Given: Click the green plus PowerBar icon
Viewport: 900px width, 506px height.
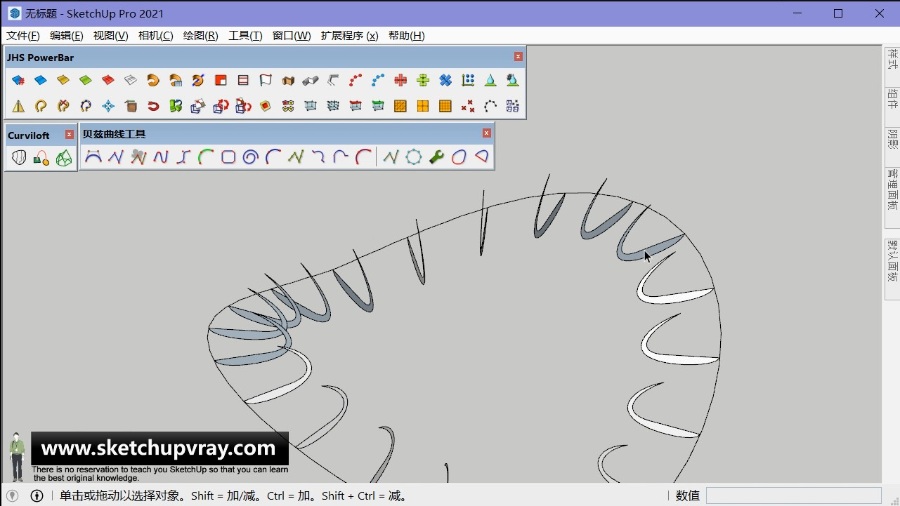Looking at the screenshot, I should tap(423, 80).
